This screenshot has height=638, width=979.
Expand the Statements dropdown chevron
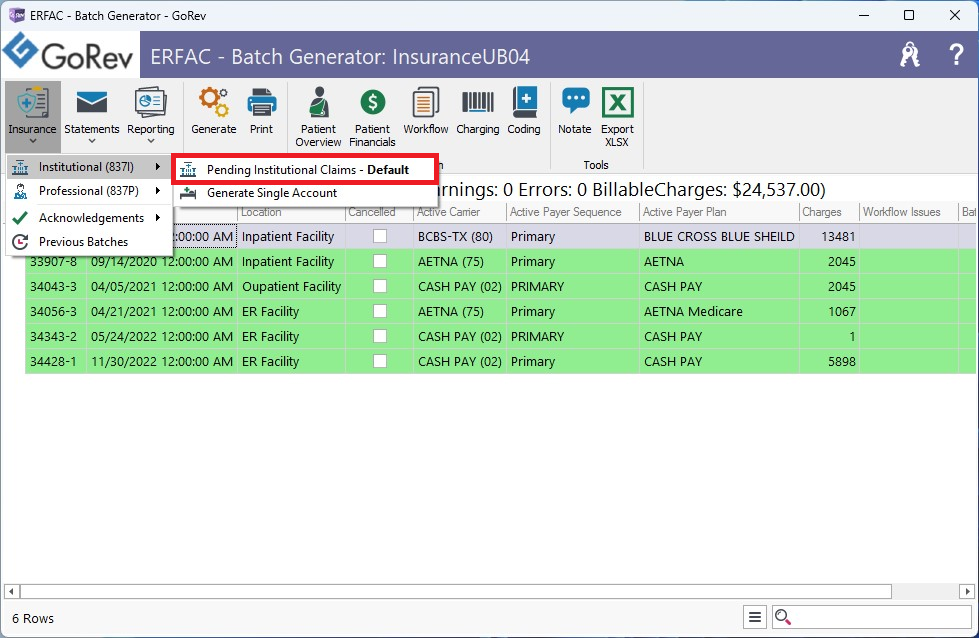[x=92, y=141]
